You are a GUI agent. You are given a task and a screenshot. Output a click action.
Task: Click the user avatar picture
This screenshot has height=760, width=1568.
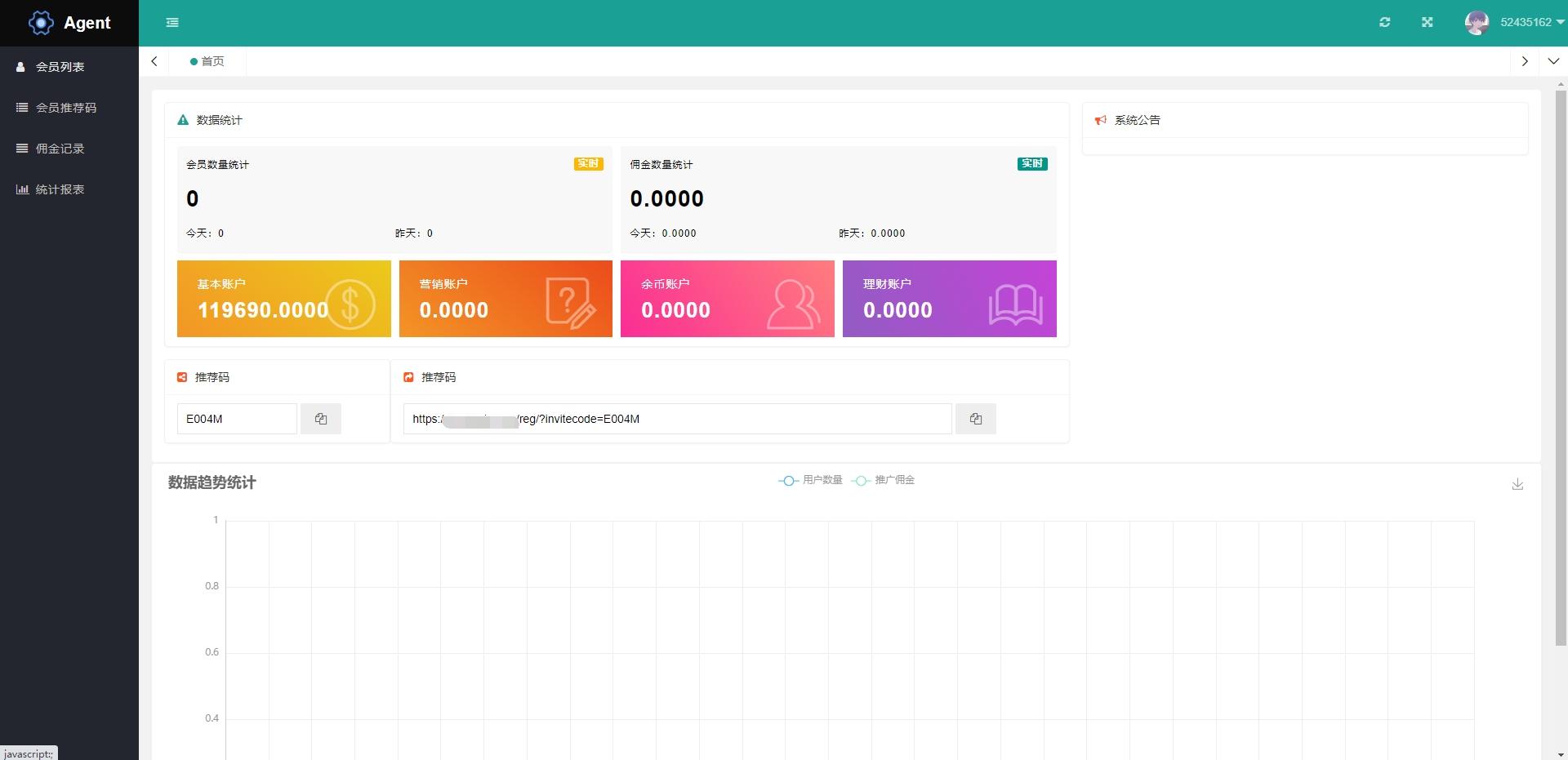pos(1477,23)
